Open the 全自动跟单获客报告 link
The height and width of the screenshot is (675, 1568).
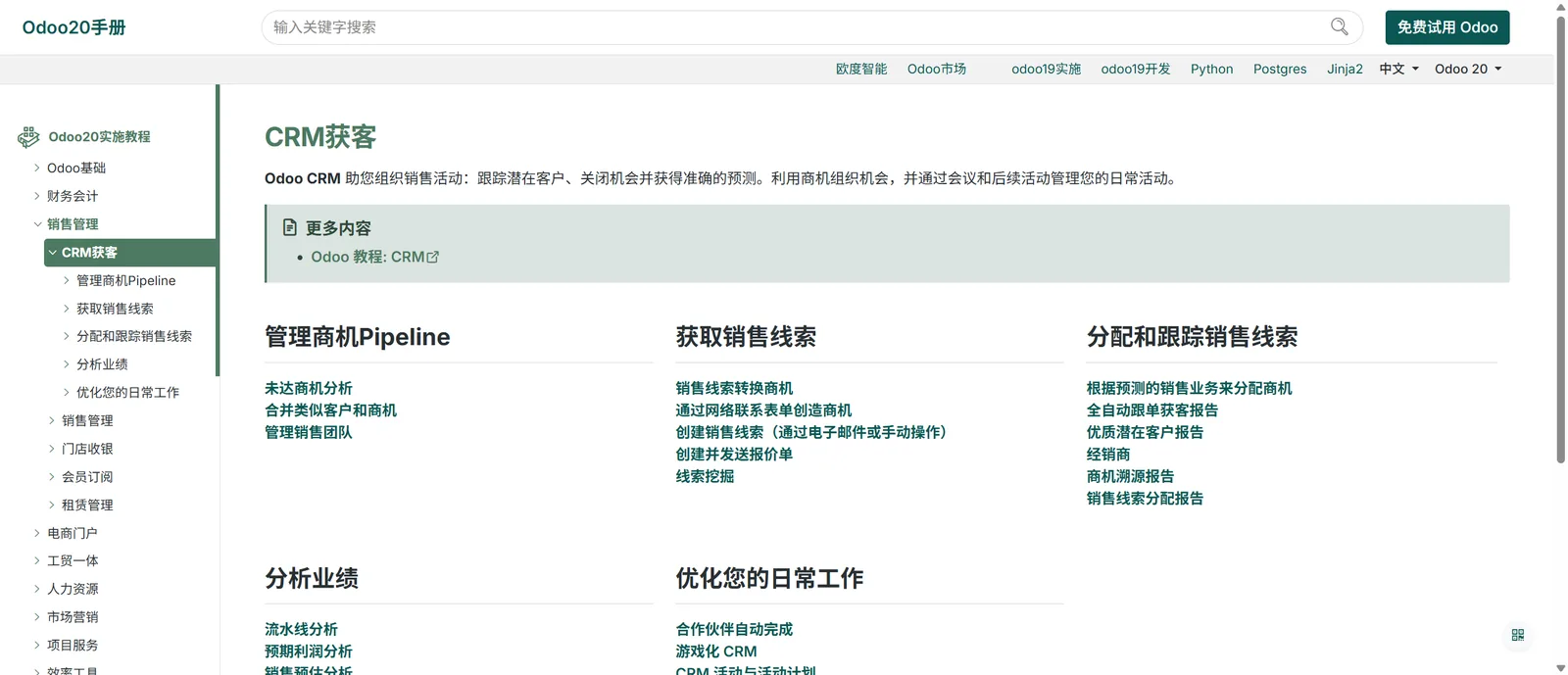(x=1152, y=410)
